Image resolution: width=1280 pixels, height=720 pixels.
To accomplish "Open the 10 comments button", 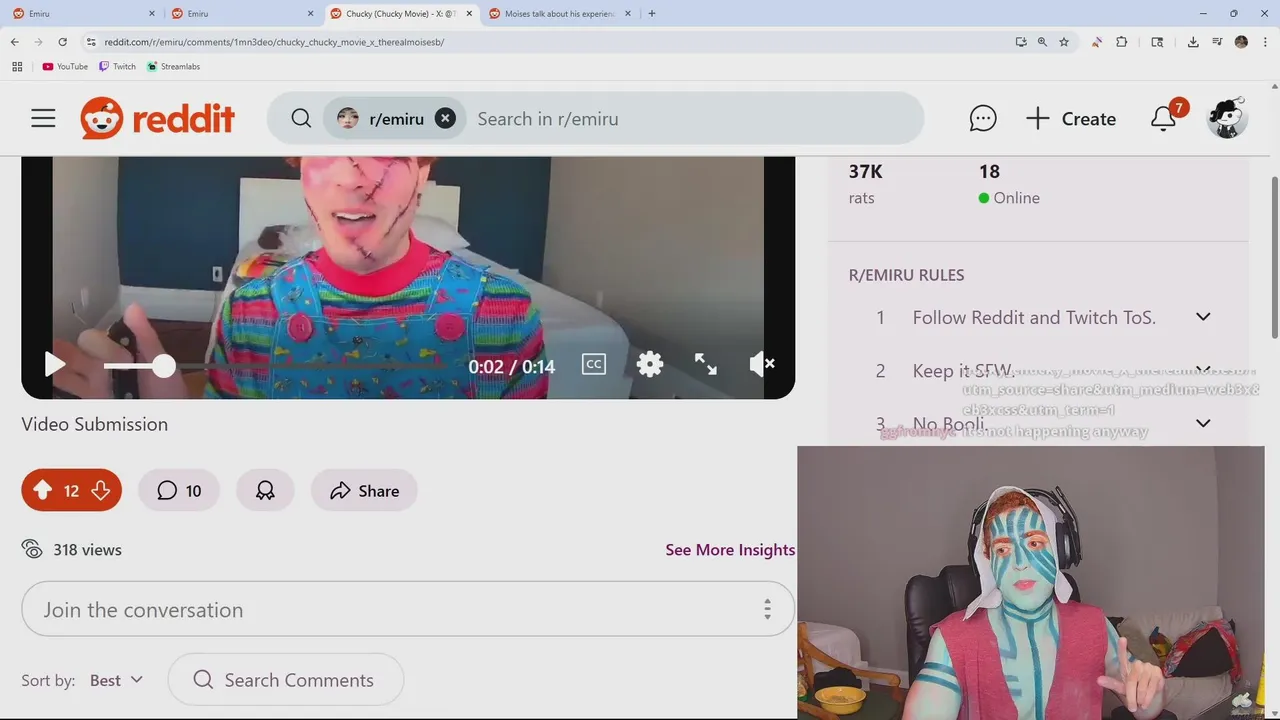I will click(x=179, y=491).
